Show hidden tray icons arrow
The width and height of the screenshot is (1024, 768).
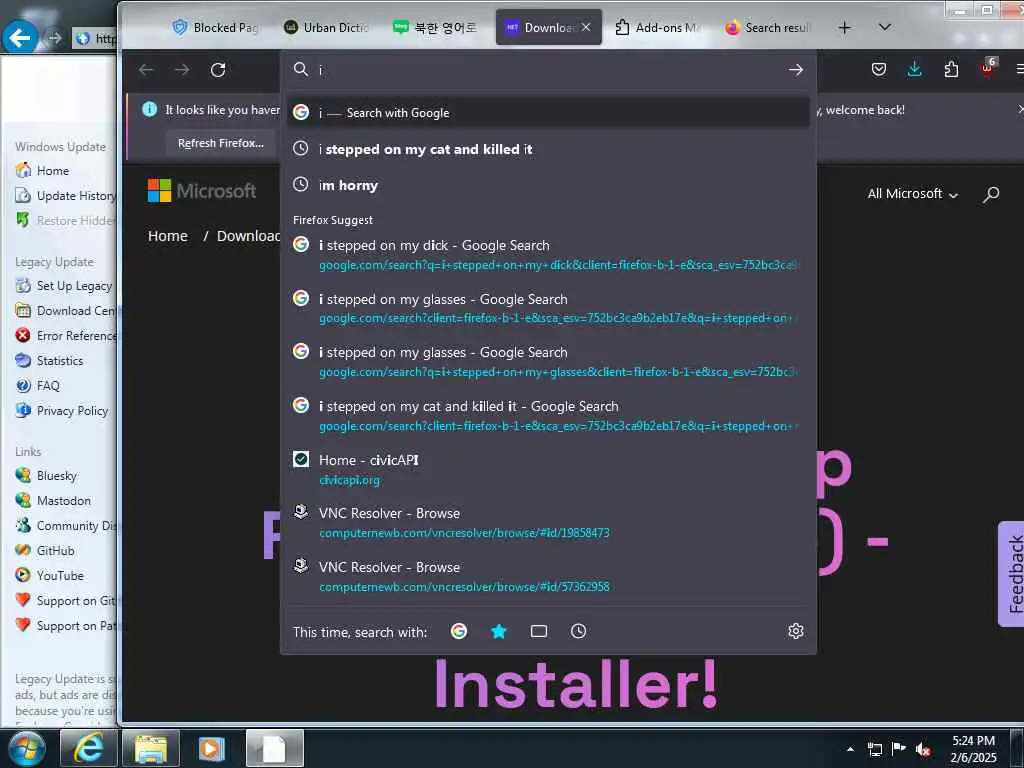coord(850,749)
